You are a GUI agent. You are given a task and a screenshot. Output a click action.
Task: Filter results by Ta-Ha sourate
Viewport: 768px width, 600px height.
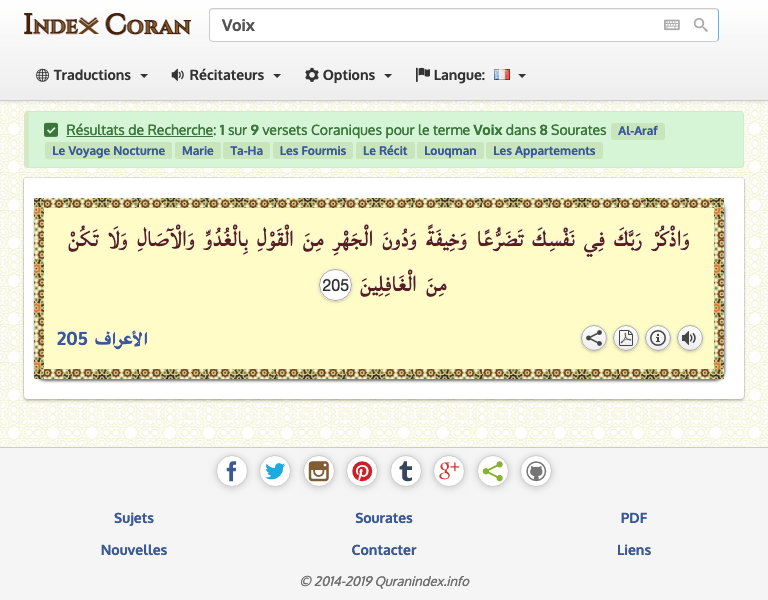point(246,151)
